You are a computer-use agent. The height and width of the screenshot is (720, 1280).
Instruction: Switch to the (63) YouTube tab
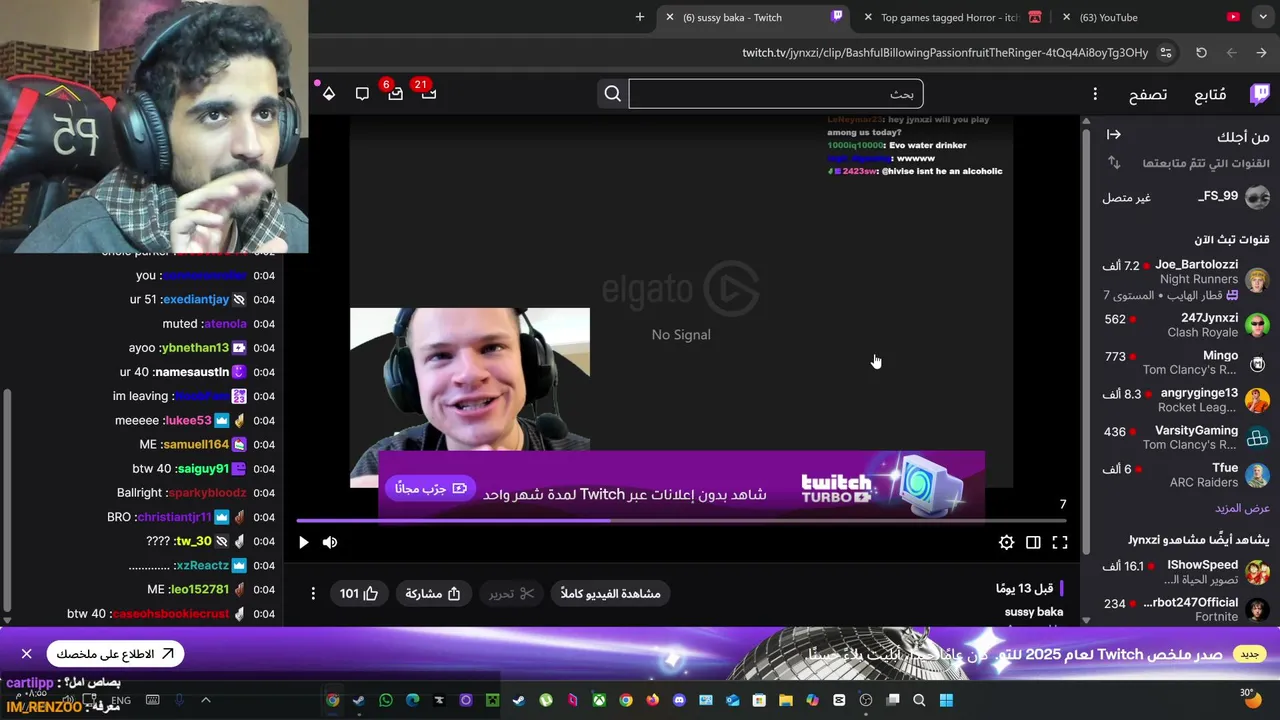pyautogui.click(x=1152, y=17)
